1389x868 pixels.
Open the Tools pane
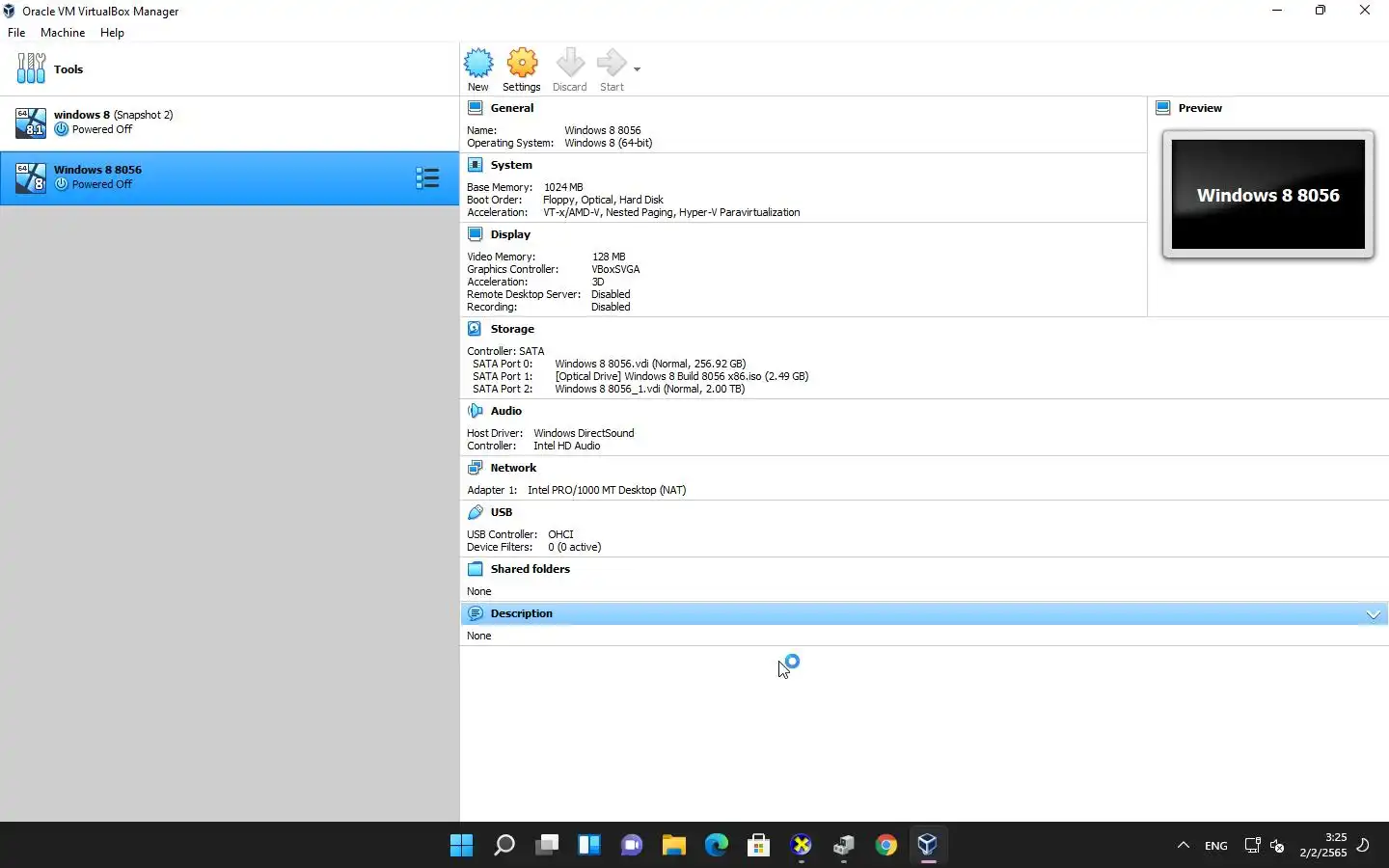230,69
